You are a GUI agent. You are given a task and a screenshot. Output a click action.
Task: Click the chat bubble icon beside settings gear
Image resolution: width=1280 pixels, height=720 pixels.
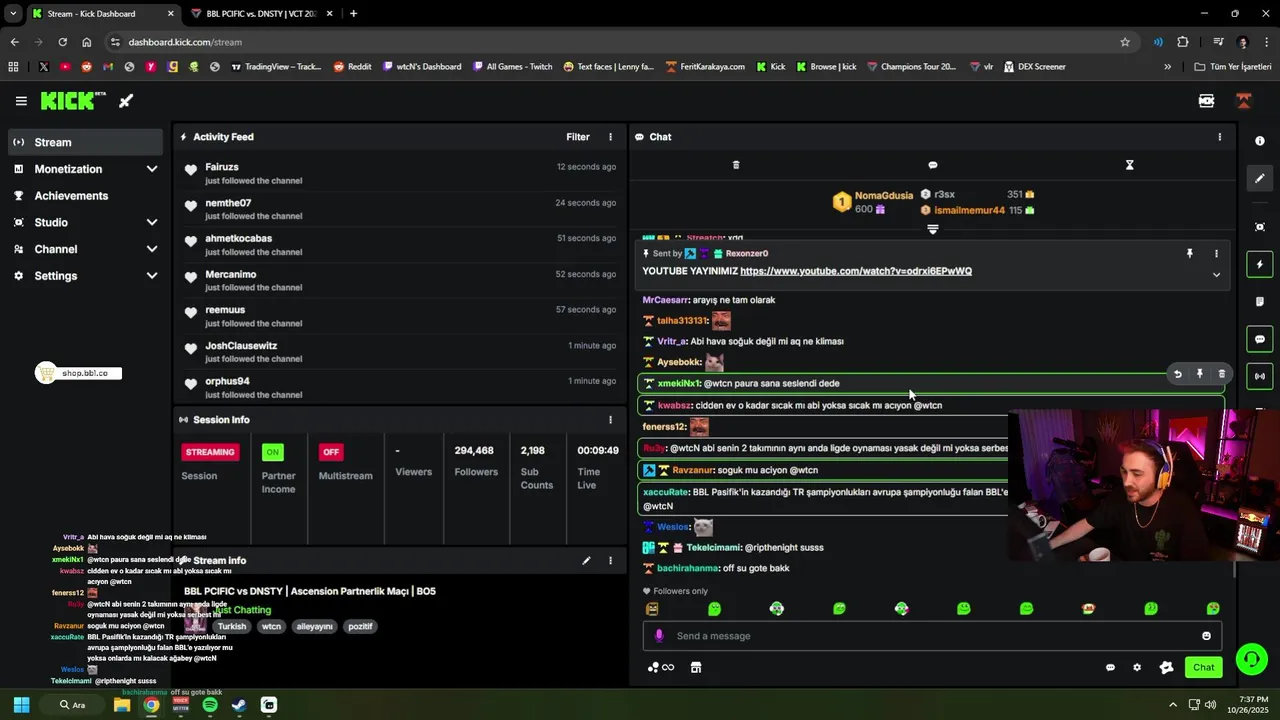(x=1110, y=668)
